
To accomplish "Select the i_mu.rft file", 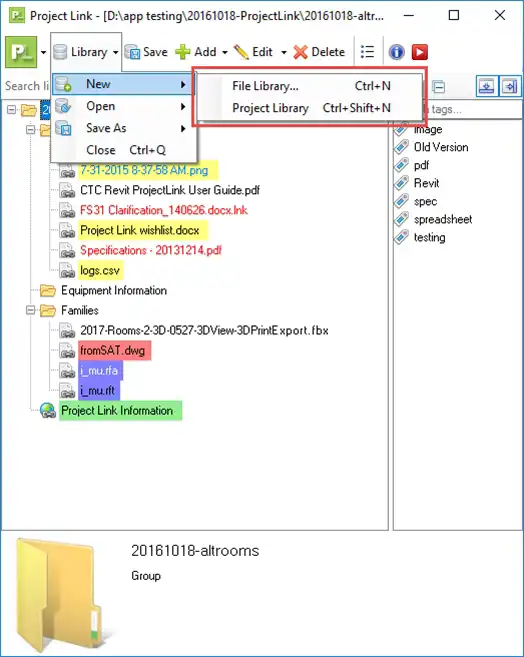I will [99, 391].
